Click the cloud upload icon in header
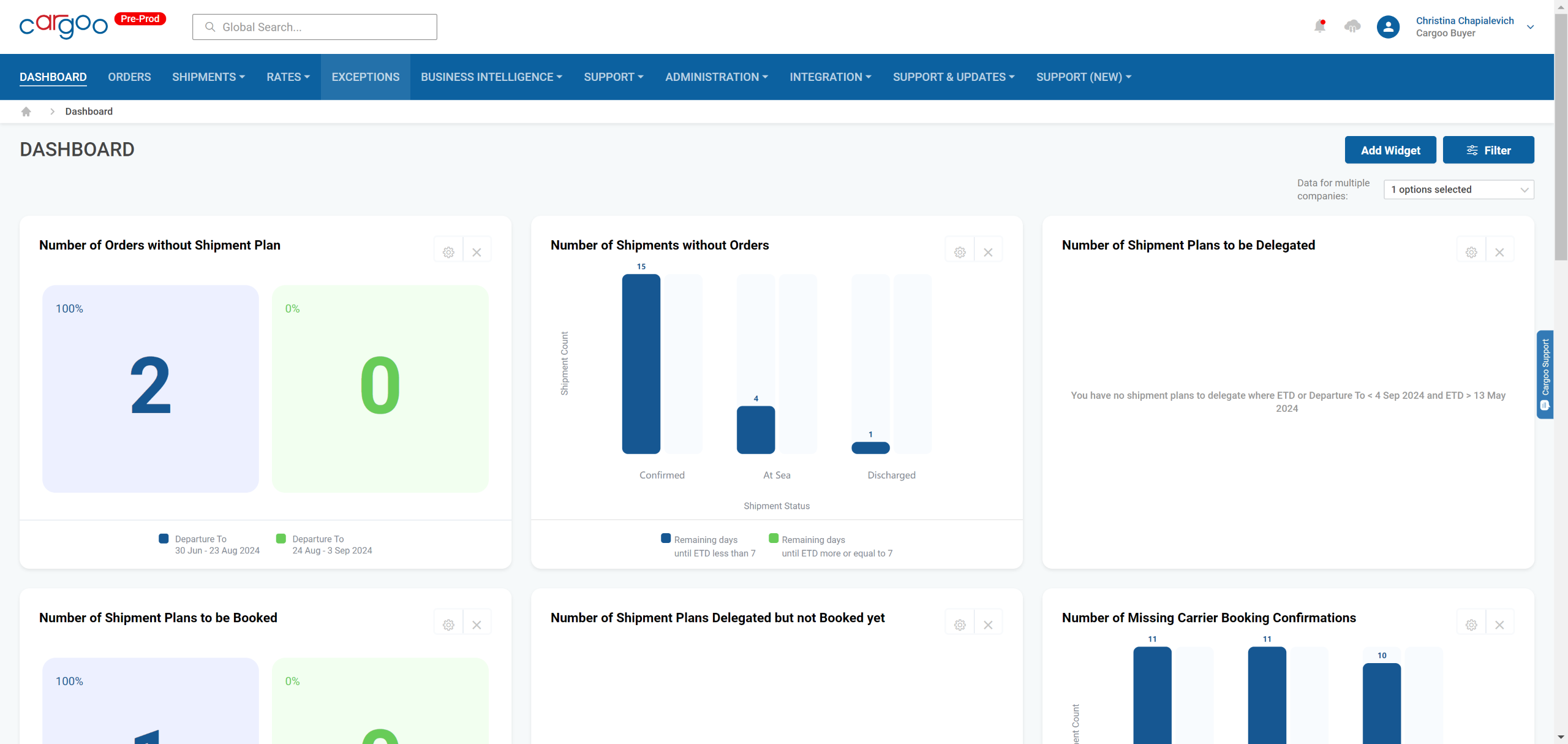This screenshot has width=1568, height=744. coord(1352,26)
